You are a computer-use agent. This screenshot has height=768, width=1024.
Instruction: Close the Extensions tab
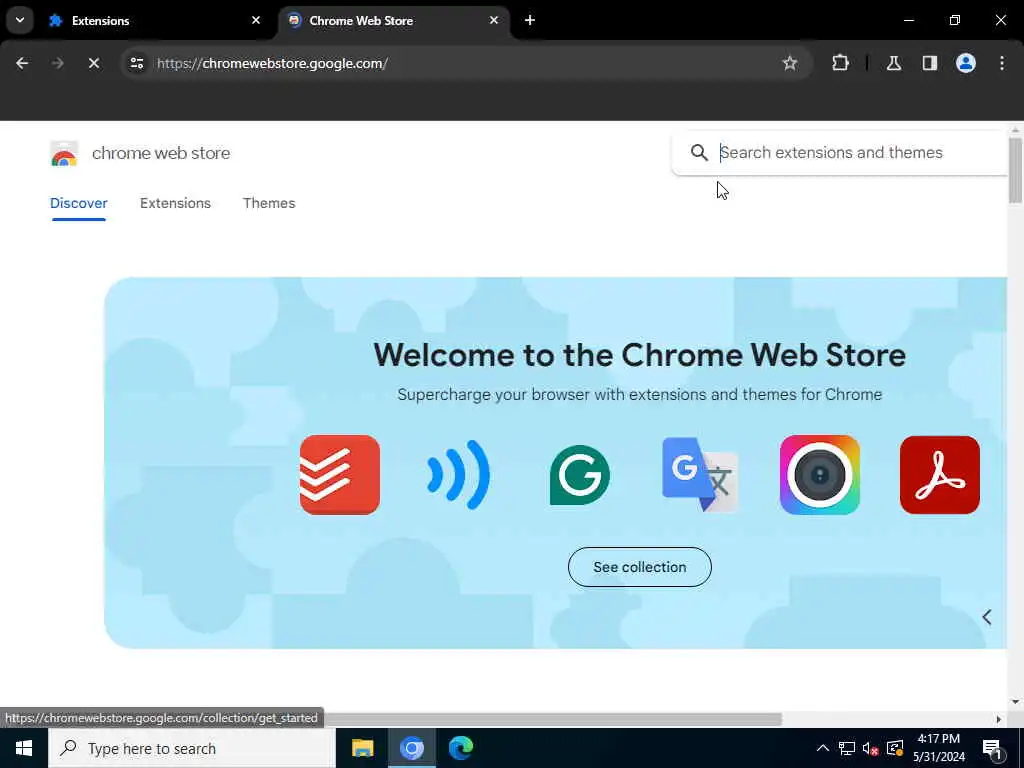(256, 20)
